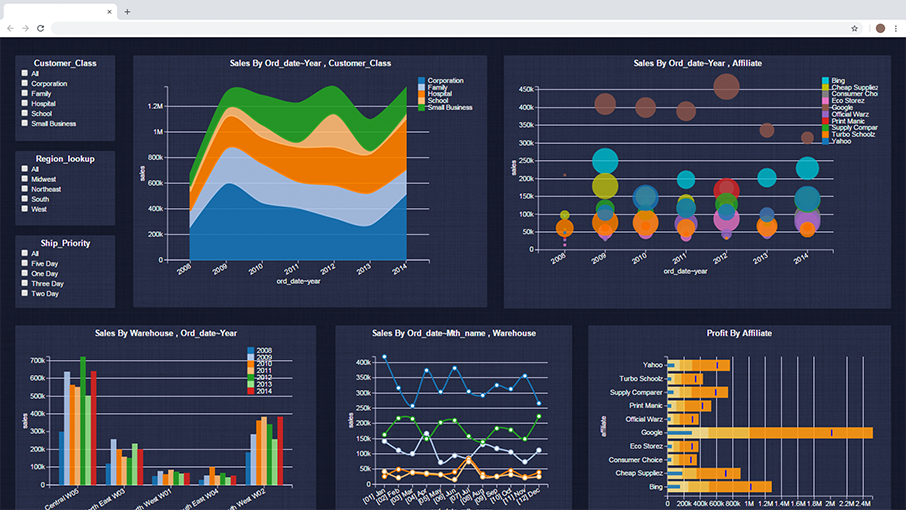
Task: Click Yahoo legend swatch in bubble chart
Action: point(825,141)
